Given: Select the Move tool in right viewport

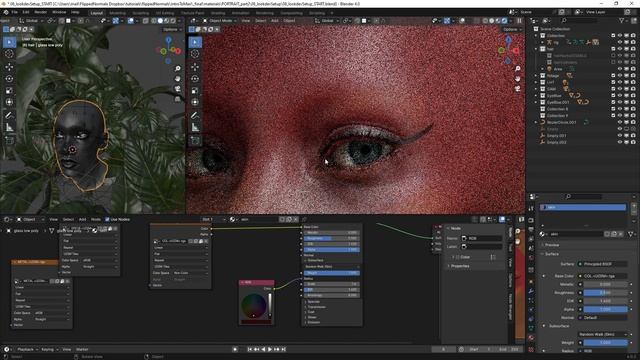Looking at the screenshot, I should point(195,67).
